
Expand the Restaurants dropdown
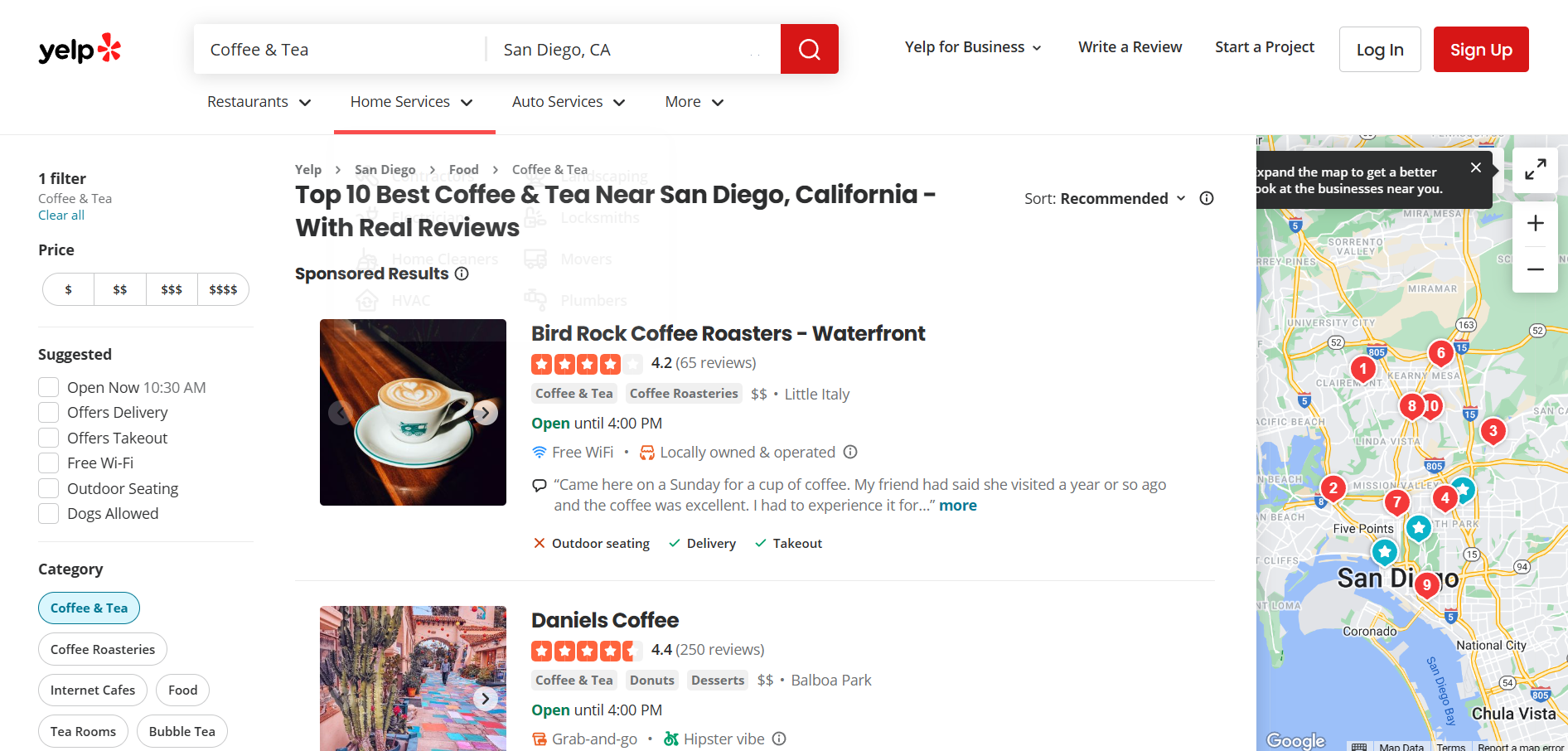tap(259, 102)
